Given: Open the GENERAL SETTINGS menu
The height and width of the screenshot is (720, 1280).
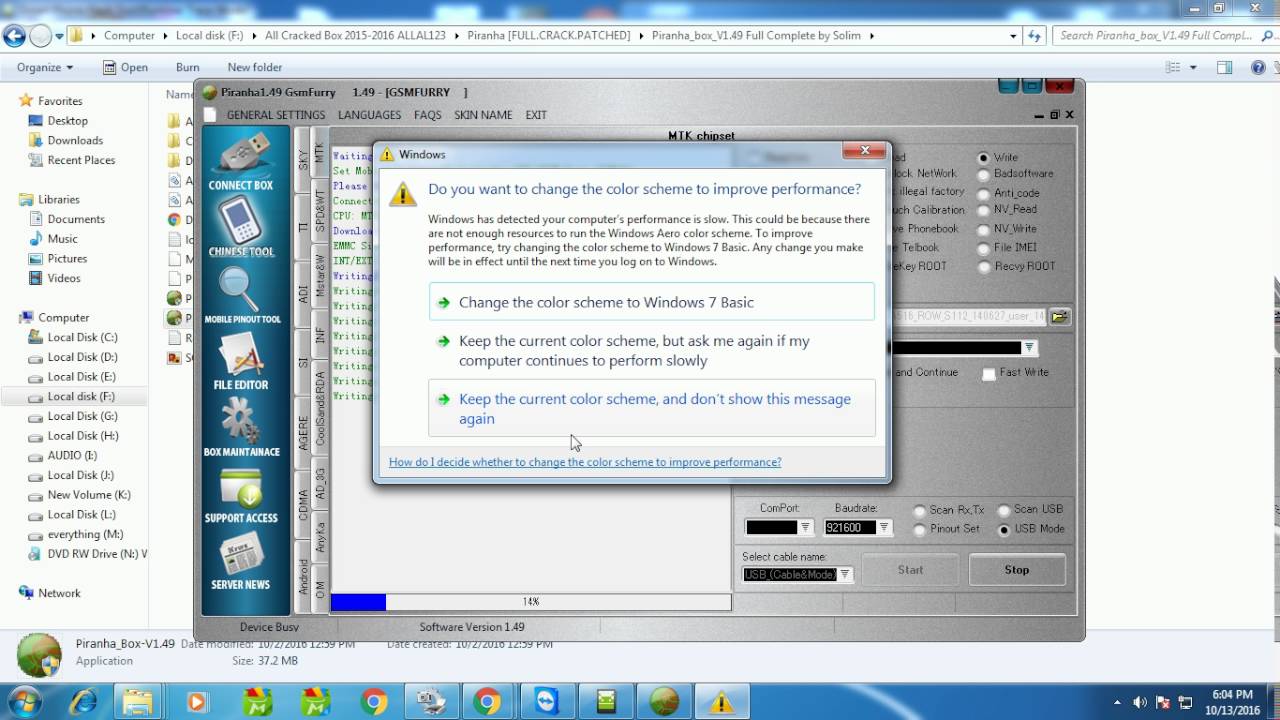Looking at the screenshot, I should point(275,115).
